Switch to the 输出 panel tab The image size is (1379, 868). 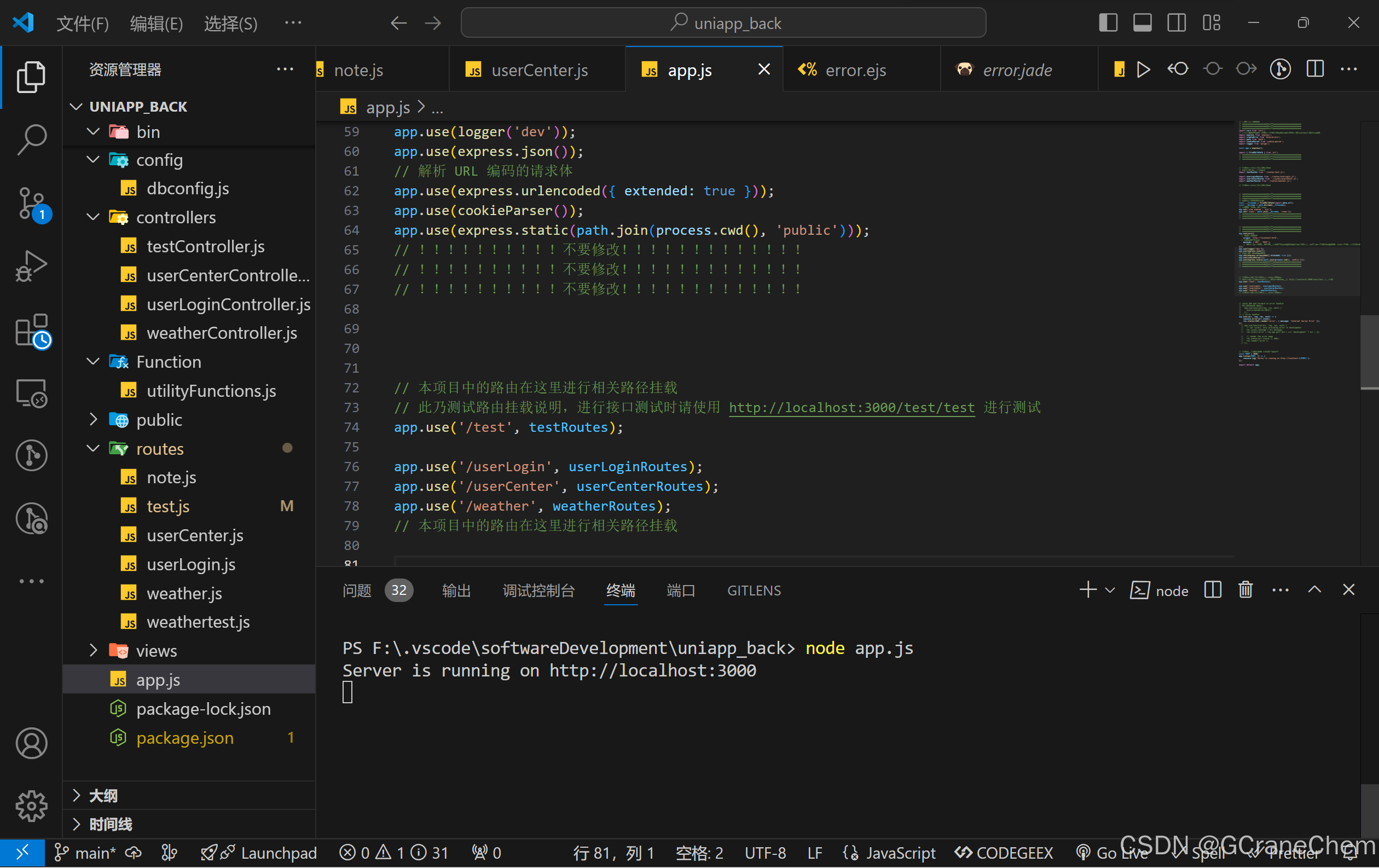tap(456, 591)
